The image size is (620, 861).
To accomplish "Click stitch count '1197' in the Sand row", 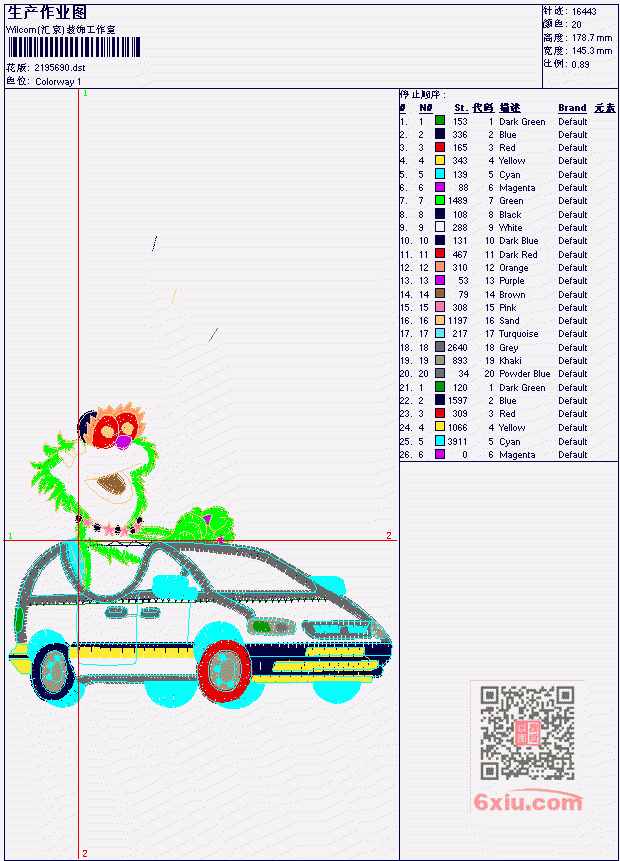I will pyautogui.click(x=458, y=321).
